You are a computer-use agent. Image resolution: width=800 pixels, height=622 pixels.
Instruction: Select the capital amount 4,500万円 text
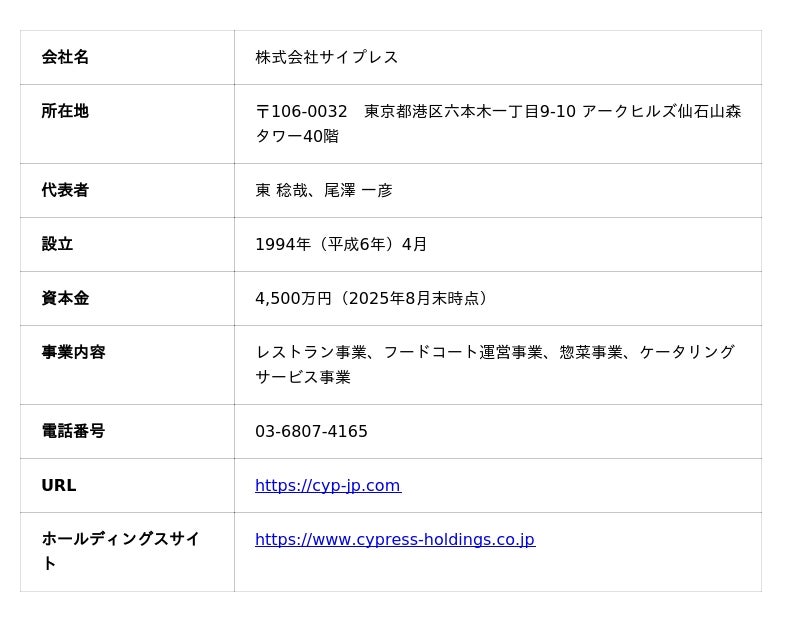[293, 298]
